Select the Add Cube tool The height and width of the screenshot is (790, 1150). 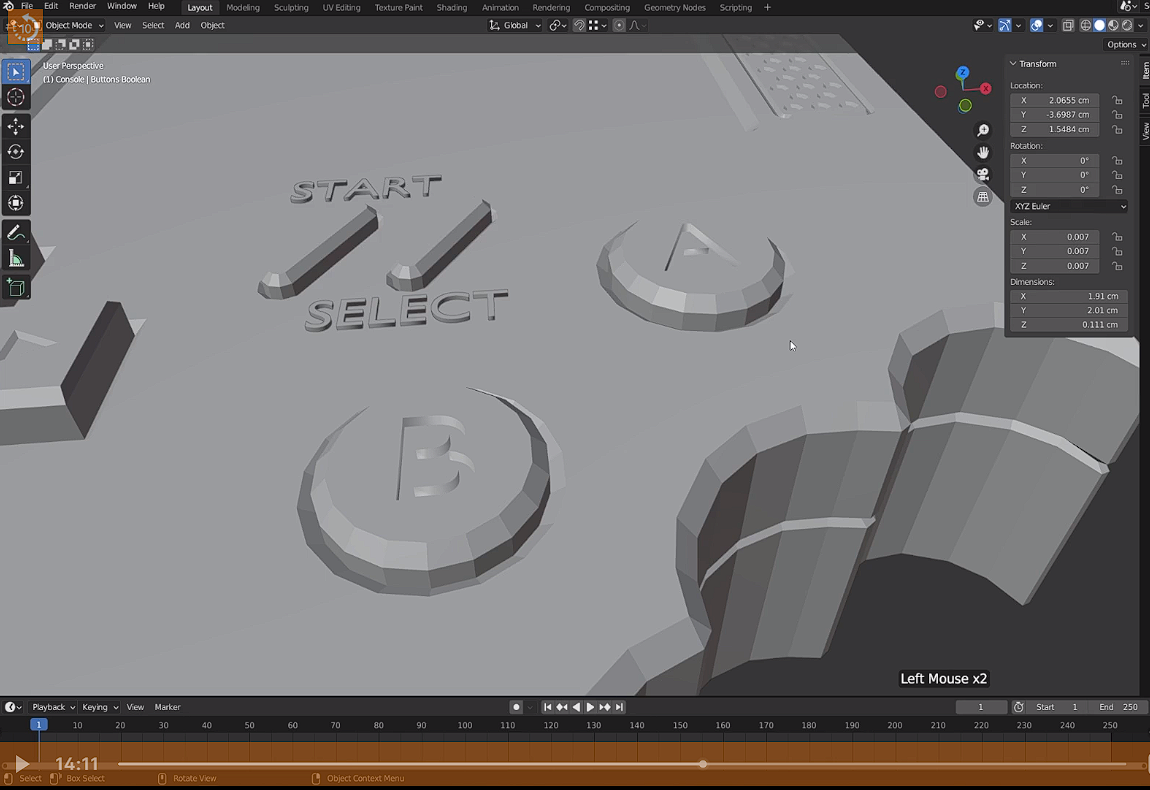point(15,288)
